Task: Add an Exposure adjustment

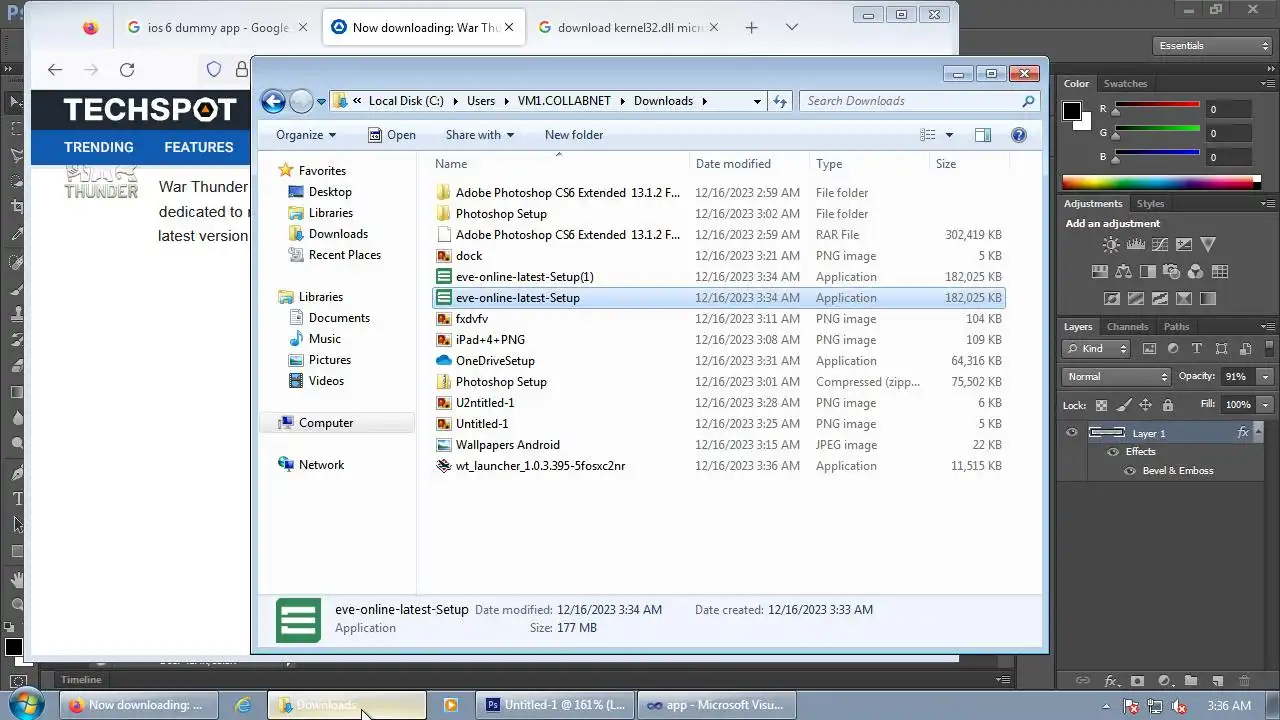Action: (x=1184, y=245)
